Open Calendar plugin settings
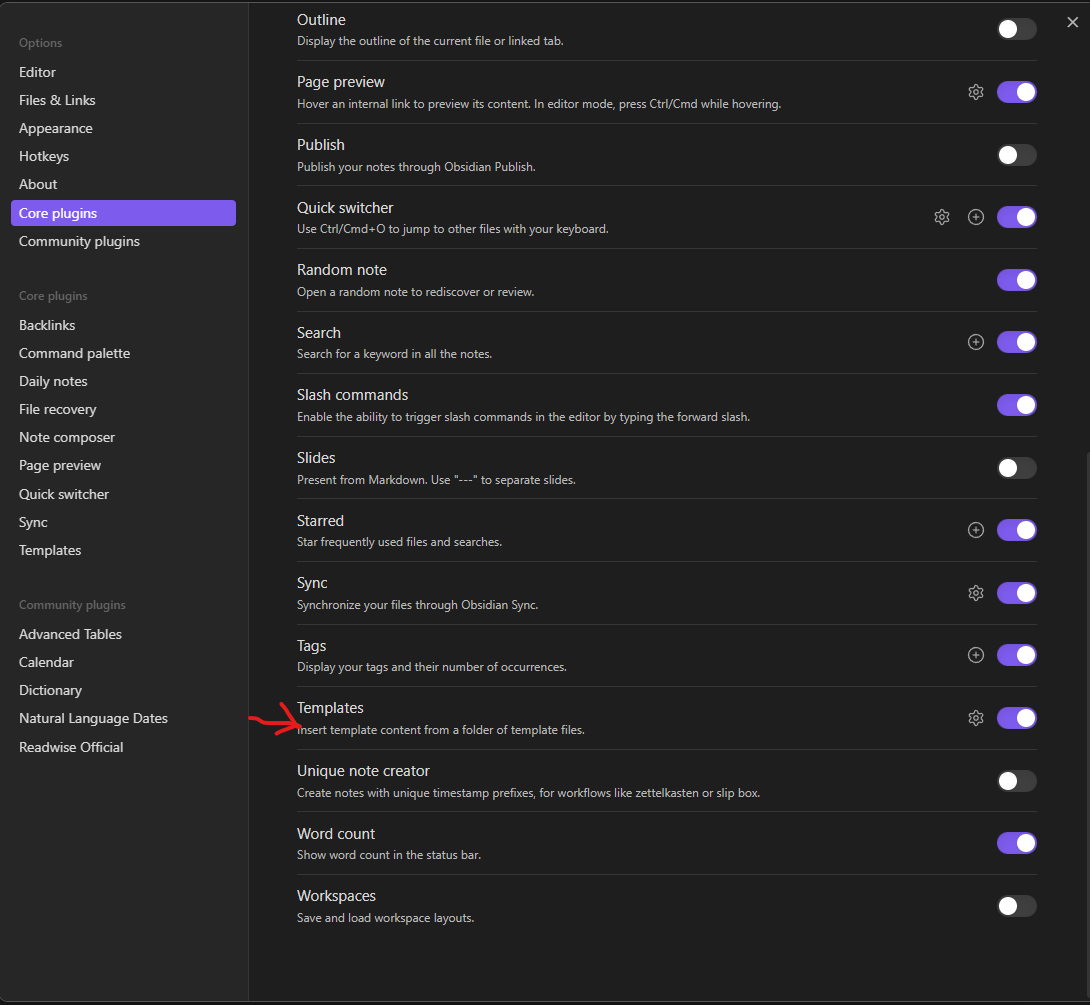 tap(123, 662)
